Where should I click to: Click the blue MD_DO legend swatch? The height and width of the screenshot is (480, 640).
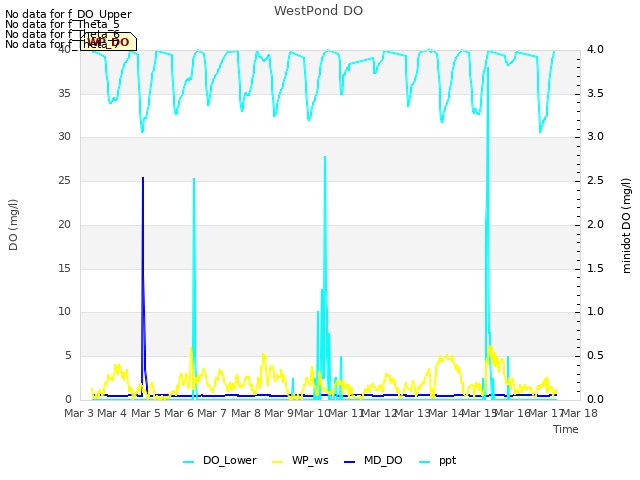tap(350, 462)
